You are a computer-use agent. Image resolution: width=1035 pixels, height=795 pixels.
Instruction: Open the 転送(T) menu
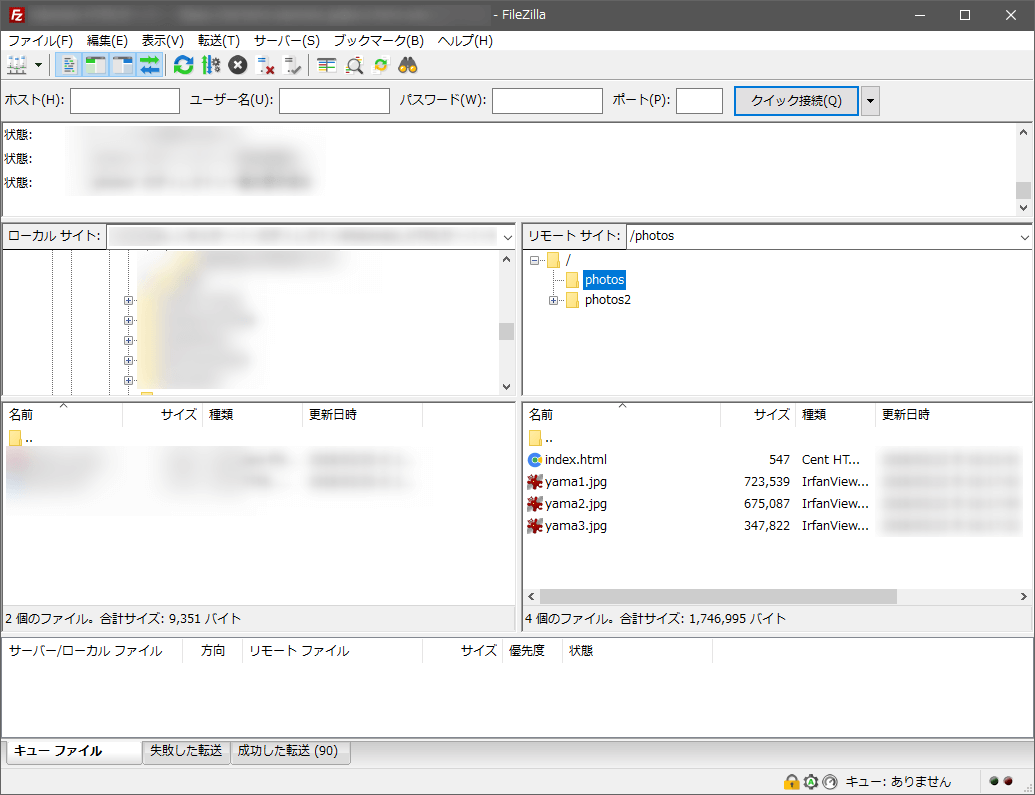218,41
